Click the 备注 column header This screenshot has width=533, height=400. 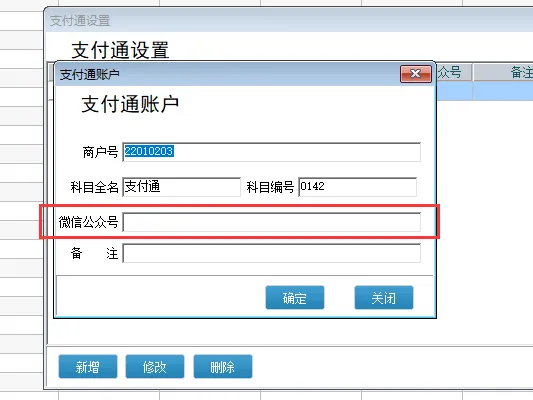tap(503, 72)
